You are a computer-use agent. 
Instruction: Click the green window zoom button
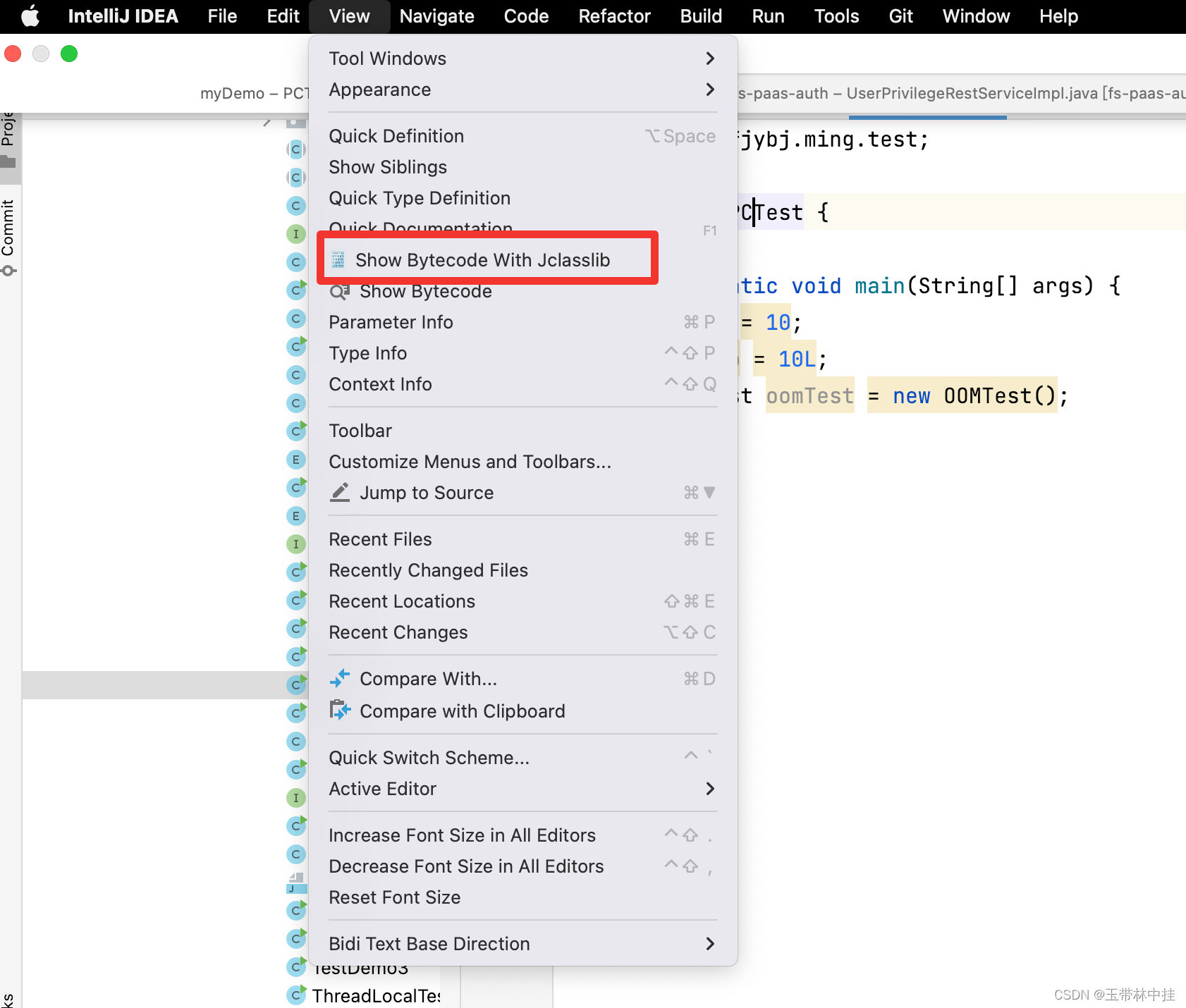click(69, 54)
